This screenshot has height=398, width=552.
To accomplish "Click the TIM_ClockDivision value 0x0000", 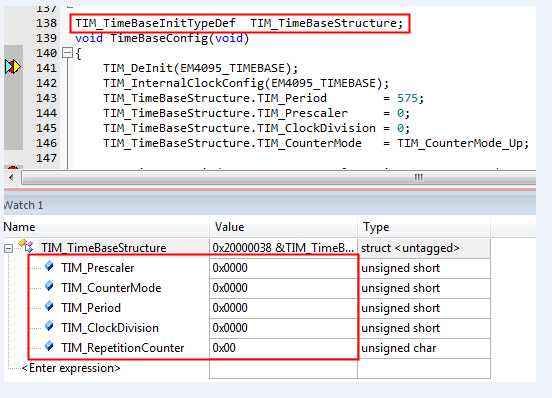I will (x=230, y=328).
